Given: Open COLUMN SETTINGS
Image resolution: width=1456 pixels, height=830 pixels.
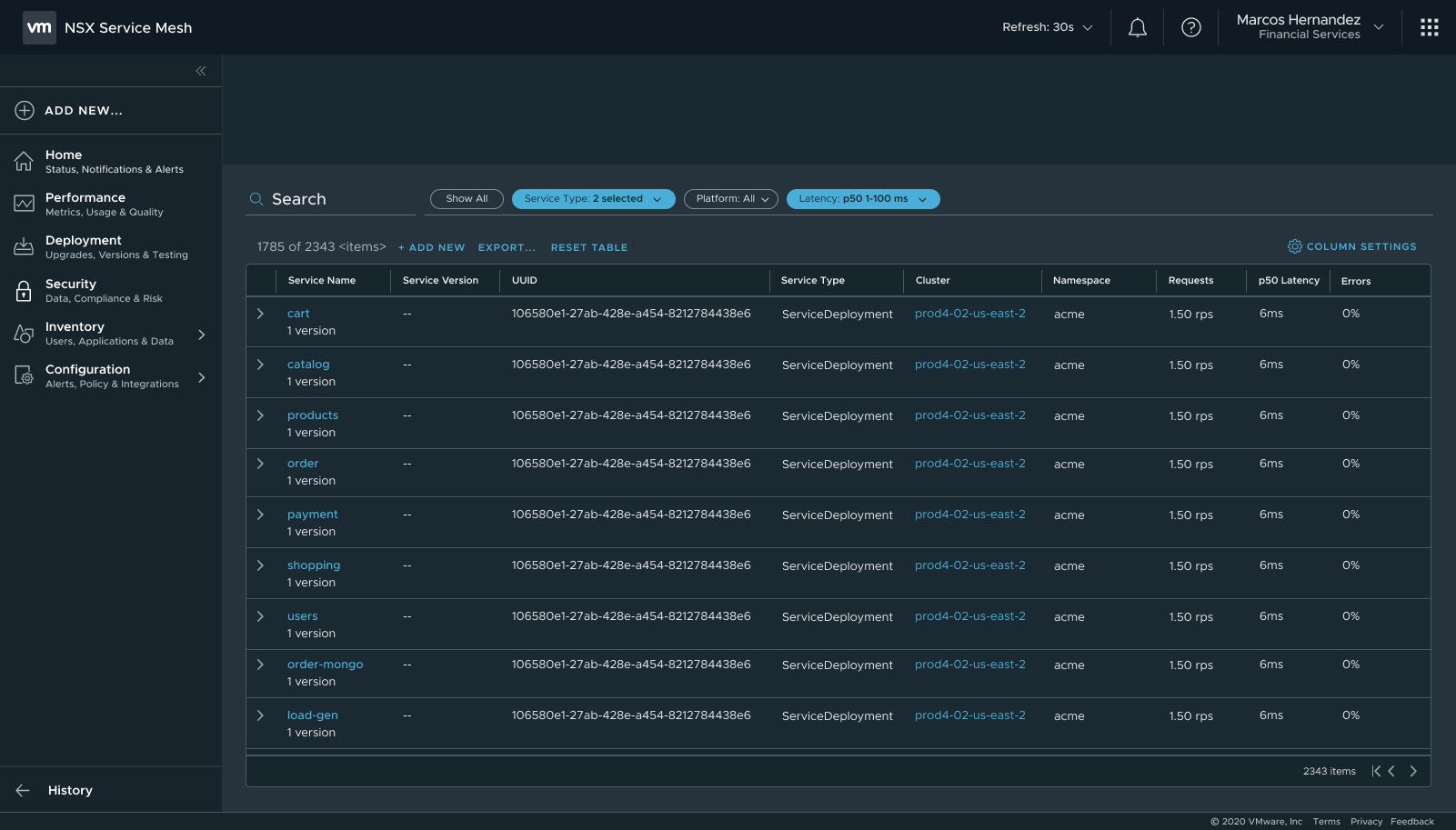Looking at the screenshot, I should pyautogui.click(x=1352, y=246).
